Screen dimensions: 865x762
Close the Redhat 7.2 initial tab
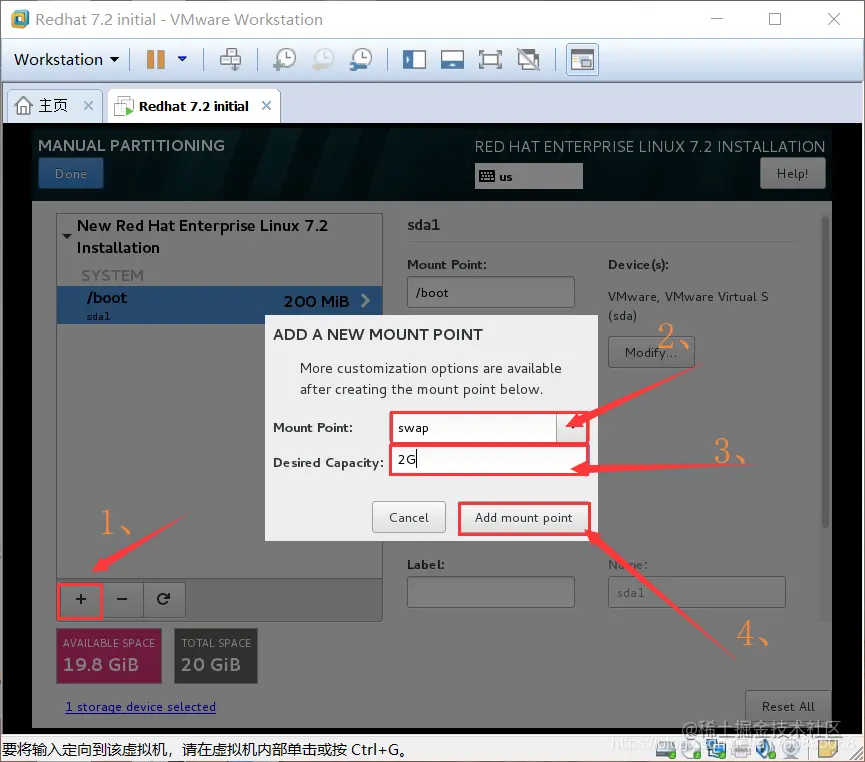coord(266,105)
